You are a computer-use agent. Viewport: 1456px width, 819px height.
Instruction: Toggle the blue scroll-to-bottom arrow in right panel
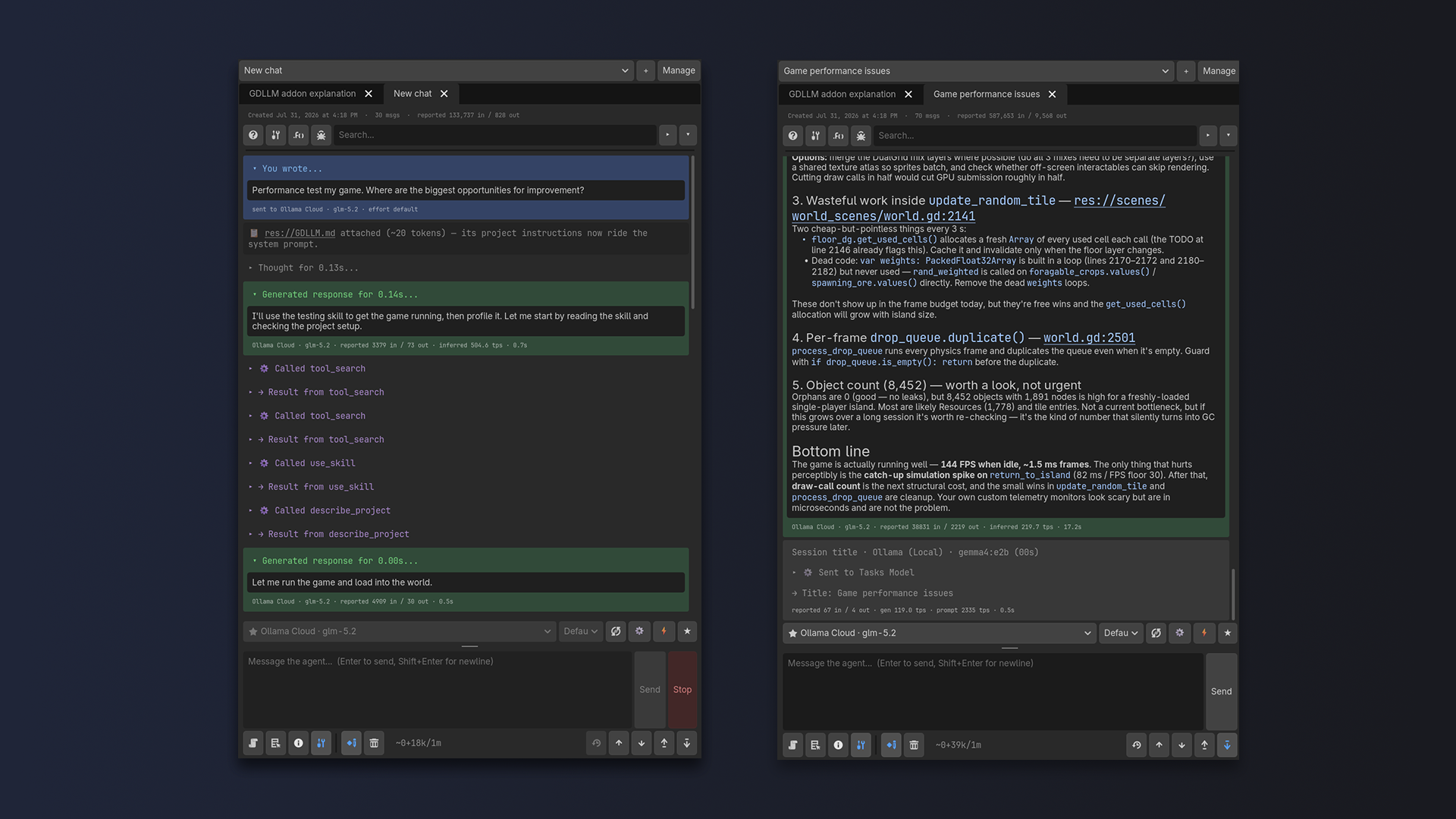pos(1227,745)
